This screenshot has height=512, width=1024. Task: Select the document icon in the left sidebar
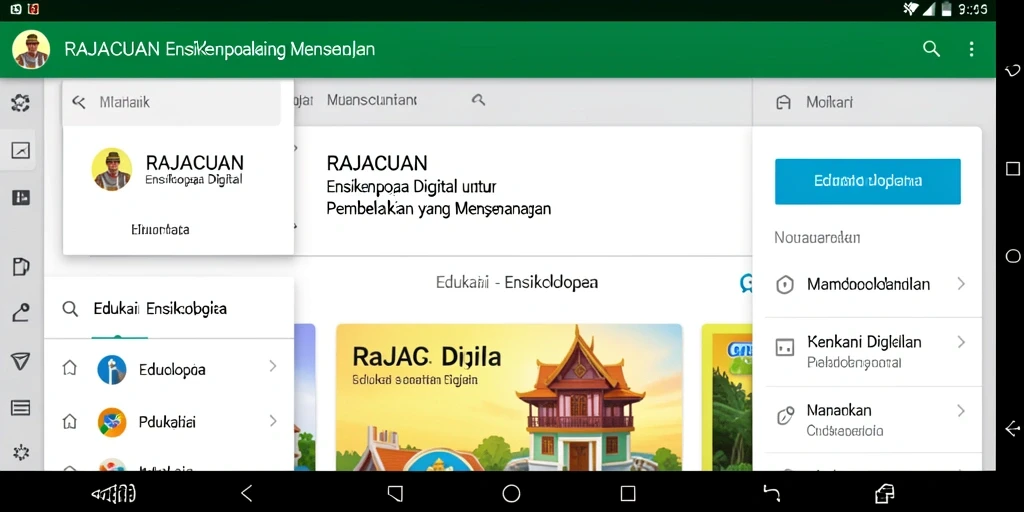coord(21,266)
